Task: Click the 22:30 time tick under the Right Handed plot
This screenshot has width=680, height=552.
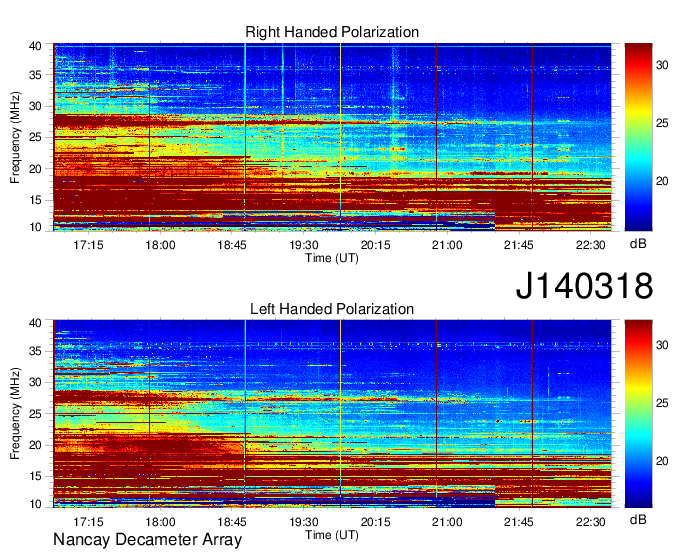Action: pos(591,245)
